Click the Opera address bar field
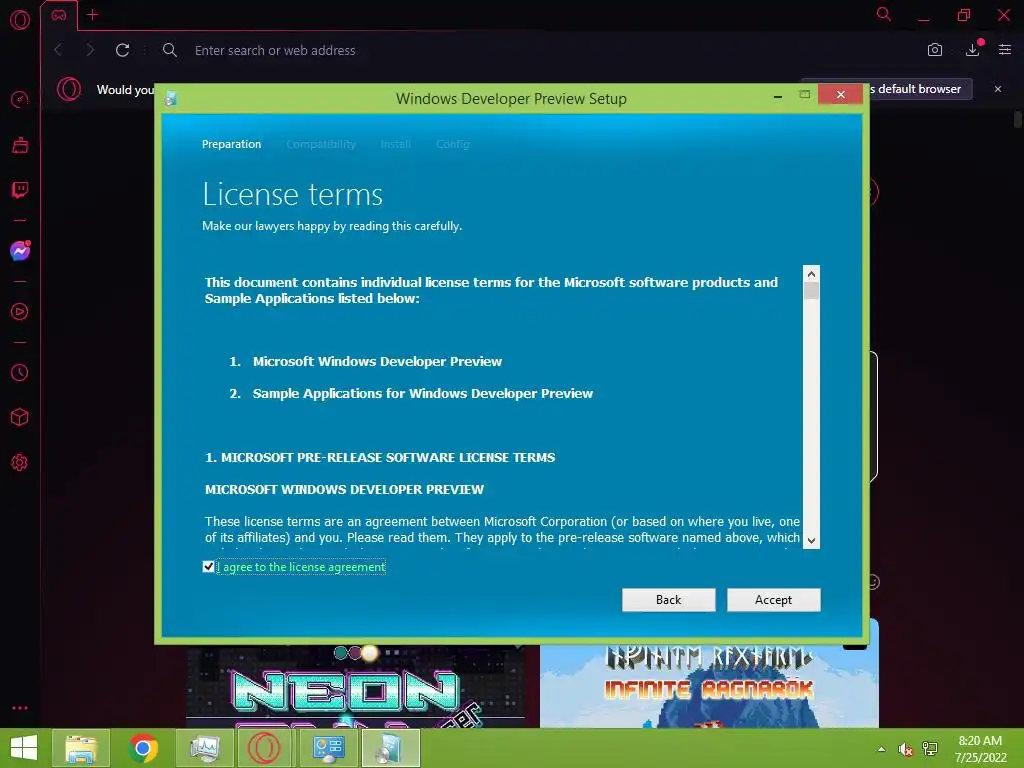This screenshot has height=768, width=1024. [536, 50]
